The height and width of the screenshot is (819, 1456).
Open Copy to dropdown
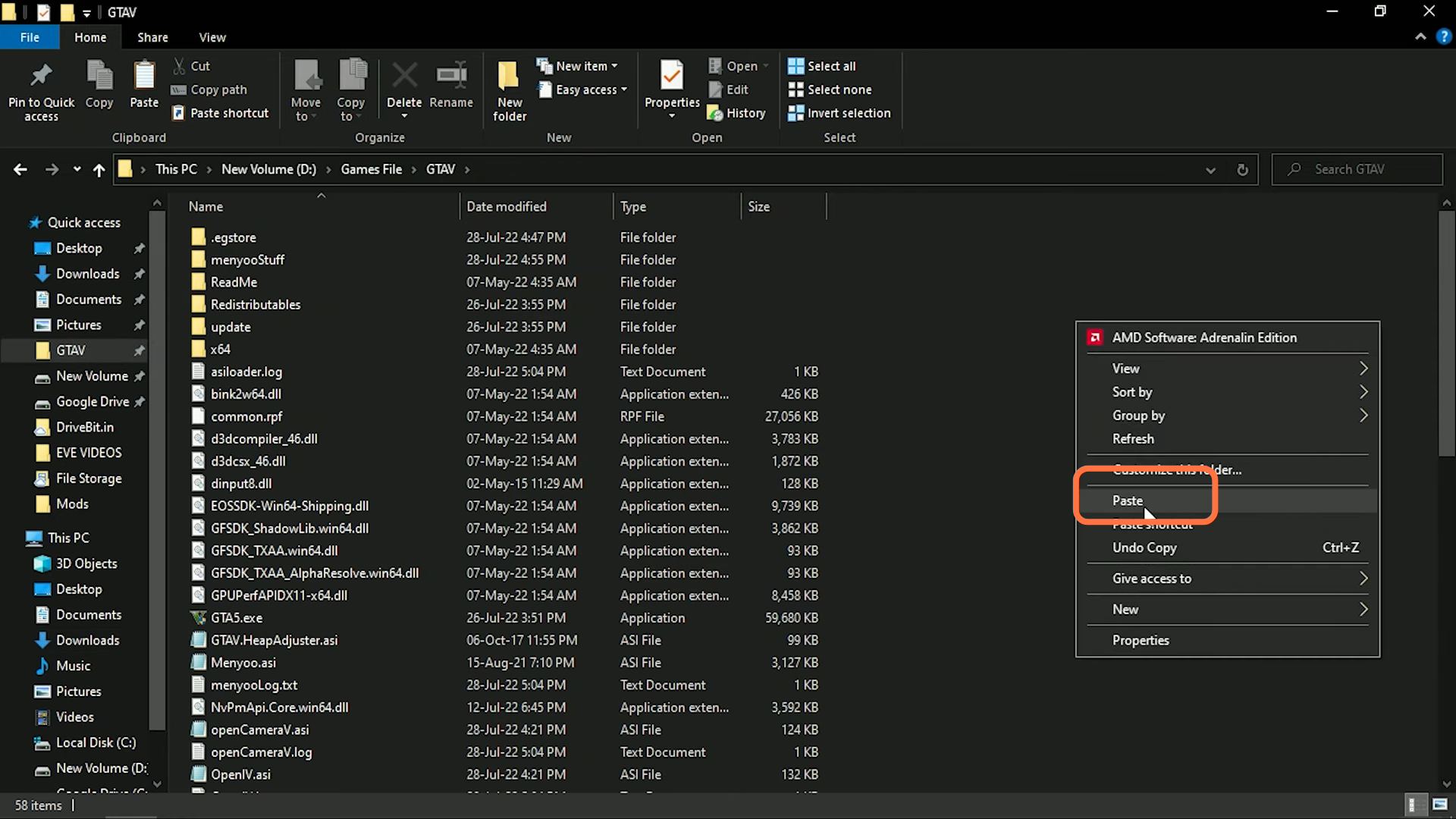(x=350, y=110)
